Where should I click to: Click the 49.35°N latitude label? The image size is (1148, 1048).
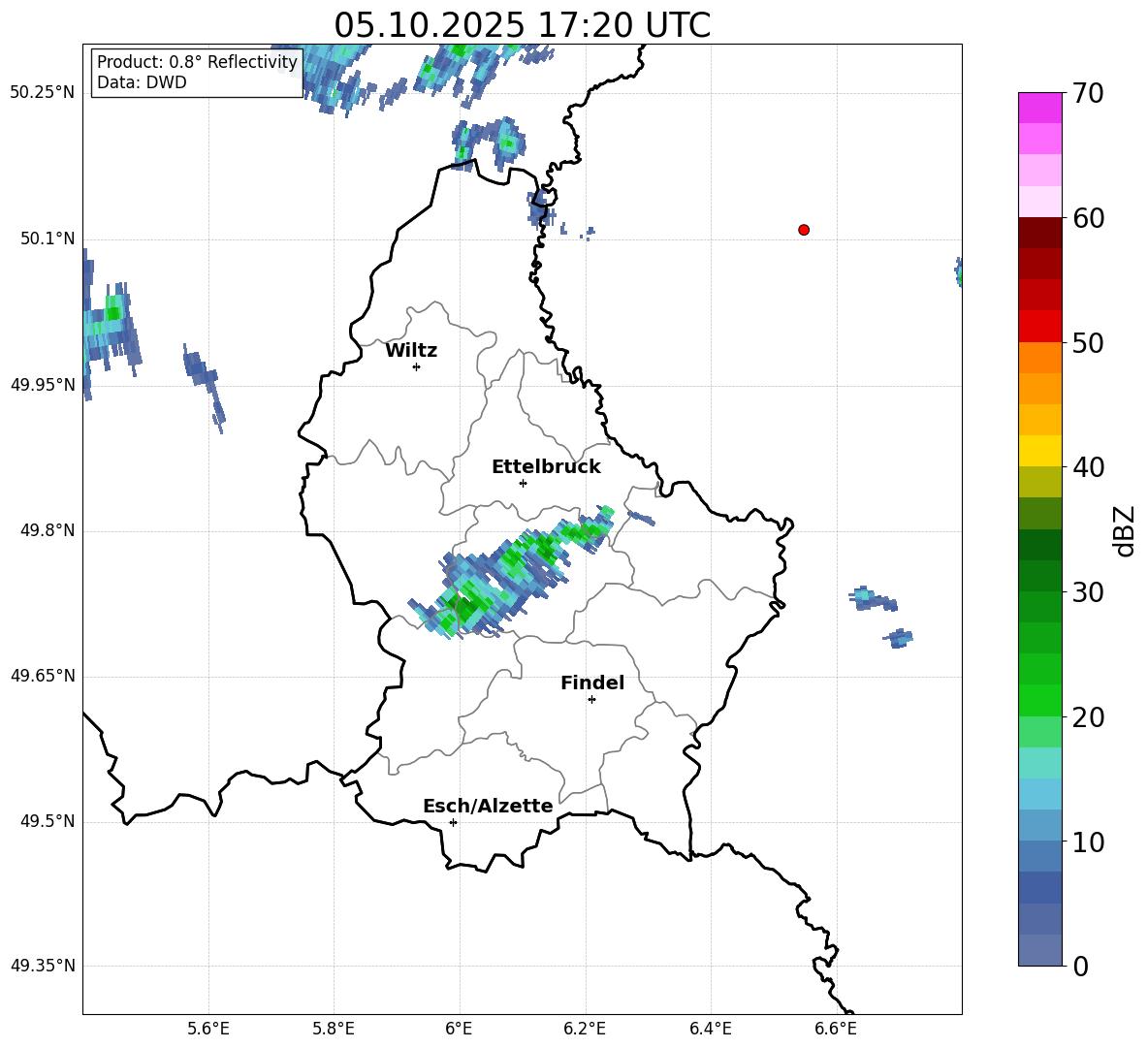coord(42,966)
